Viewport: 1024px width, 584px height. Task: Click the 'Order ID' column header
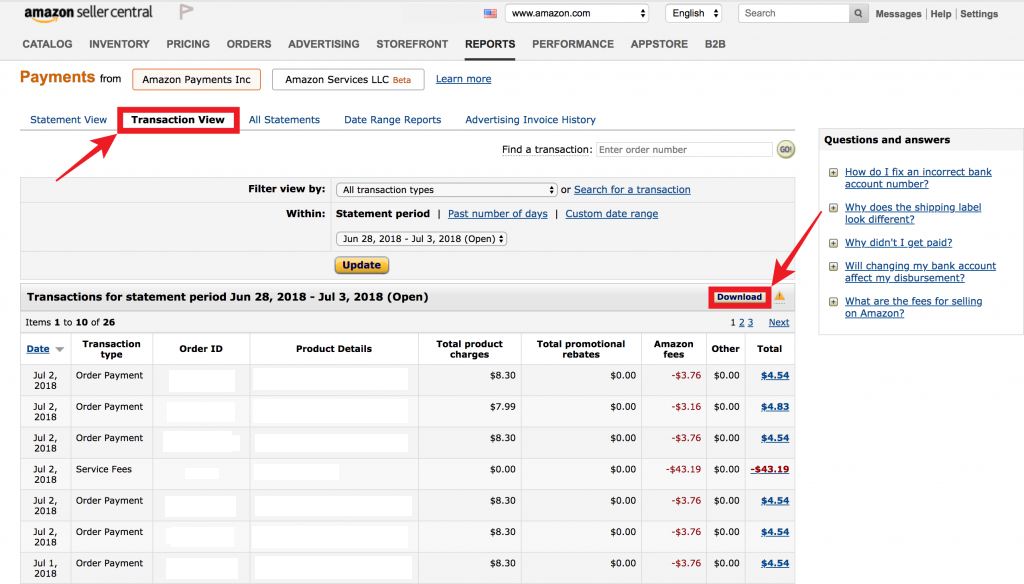pyautogui.click(x=201, y=349)
